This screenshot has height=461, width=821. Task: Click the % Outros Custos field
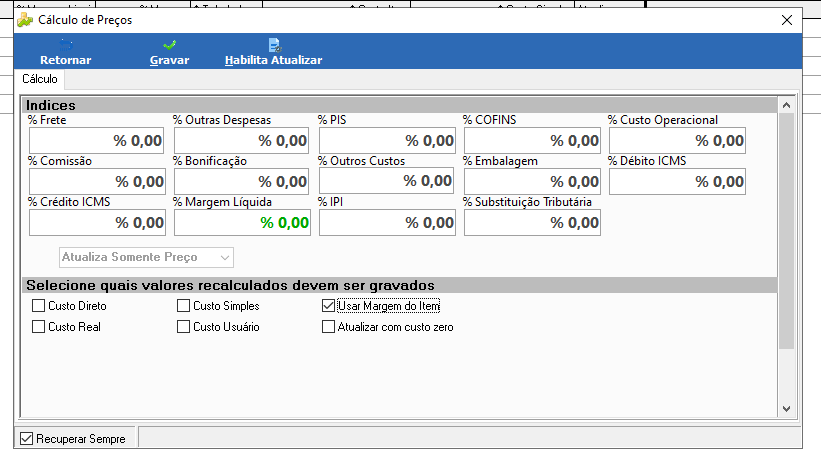386,181
